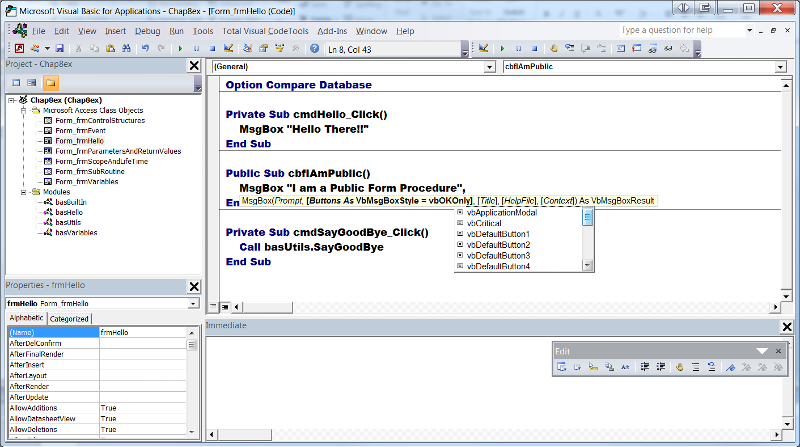
Task: Click the Paste clipboard icon
Action: 110,48
